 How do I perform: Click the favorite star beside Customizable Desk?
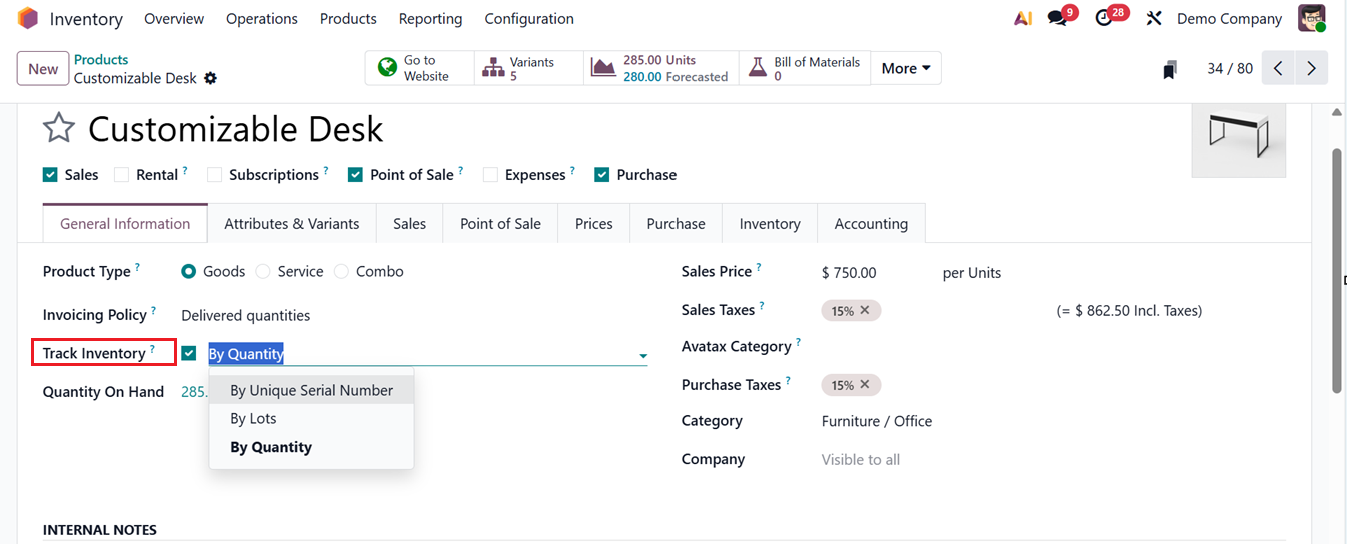59,129
